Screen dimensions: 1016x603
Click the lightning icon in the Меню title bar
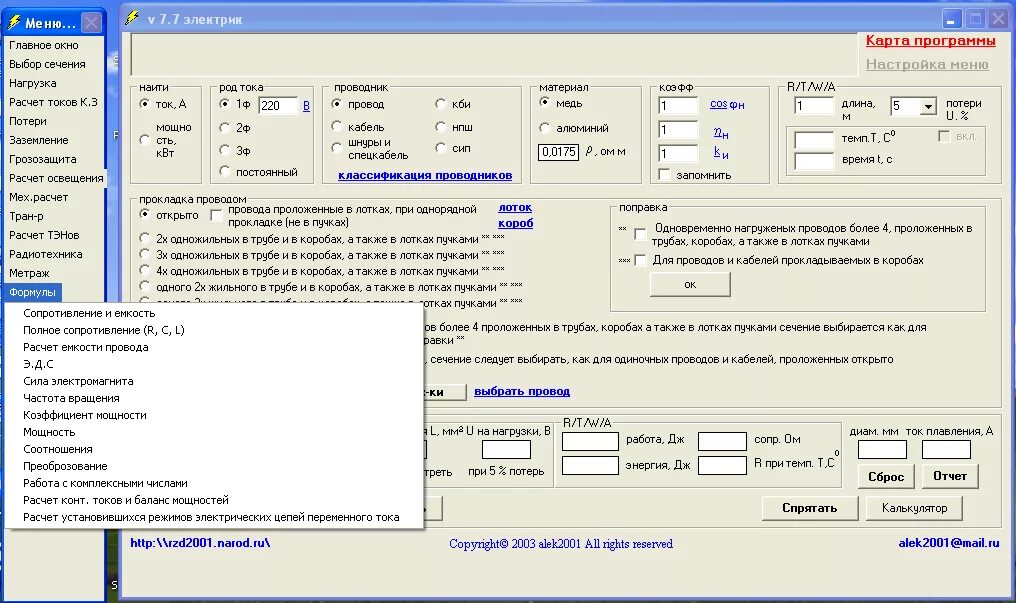click(x=13, y=22)
